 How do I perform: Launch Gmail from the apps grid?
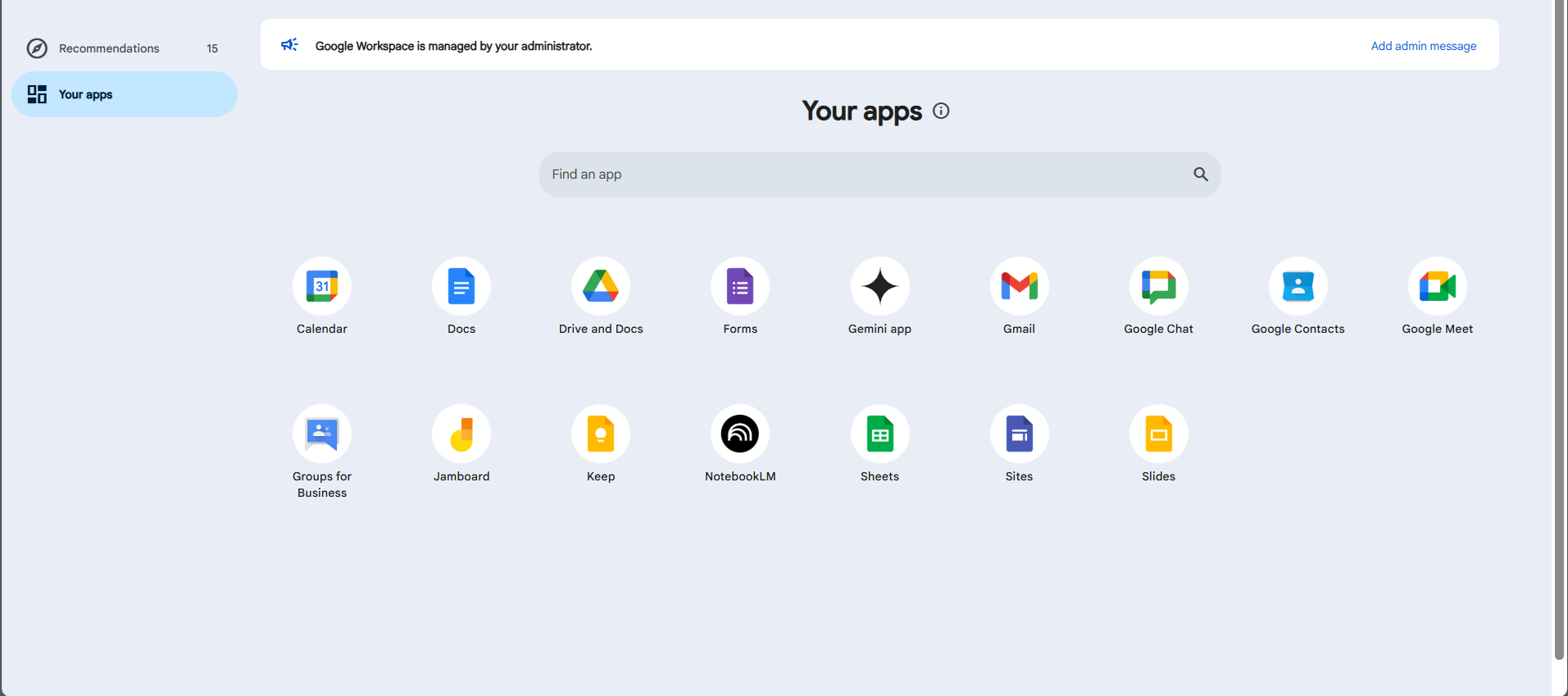(1019, 286)
